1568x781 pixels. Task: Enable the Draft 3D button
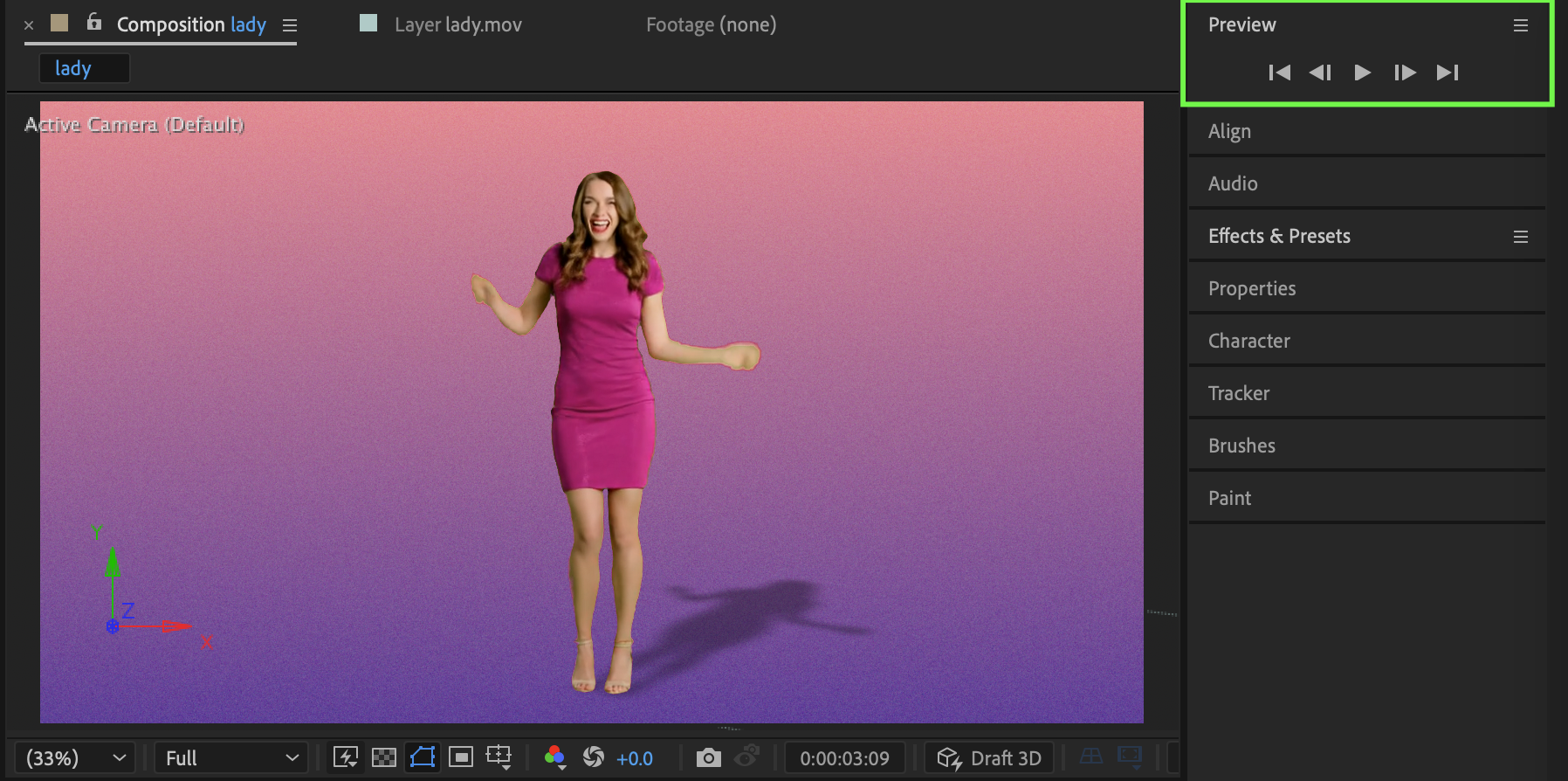coord(989,757)
